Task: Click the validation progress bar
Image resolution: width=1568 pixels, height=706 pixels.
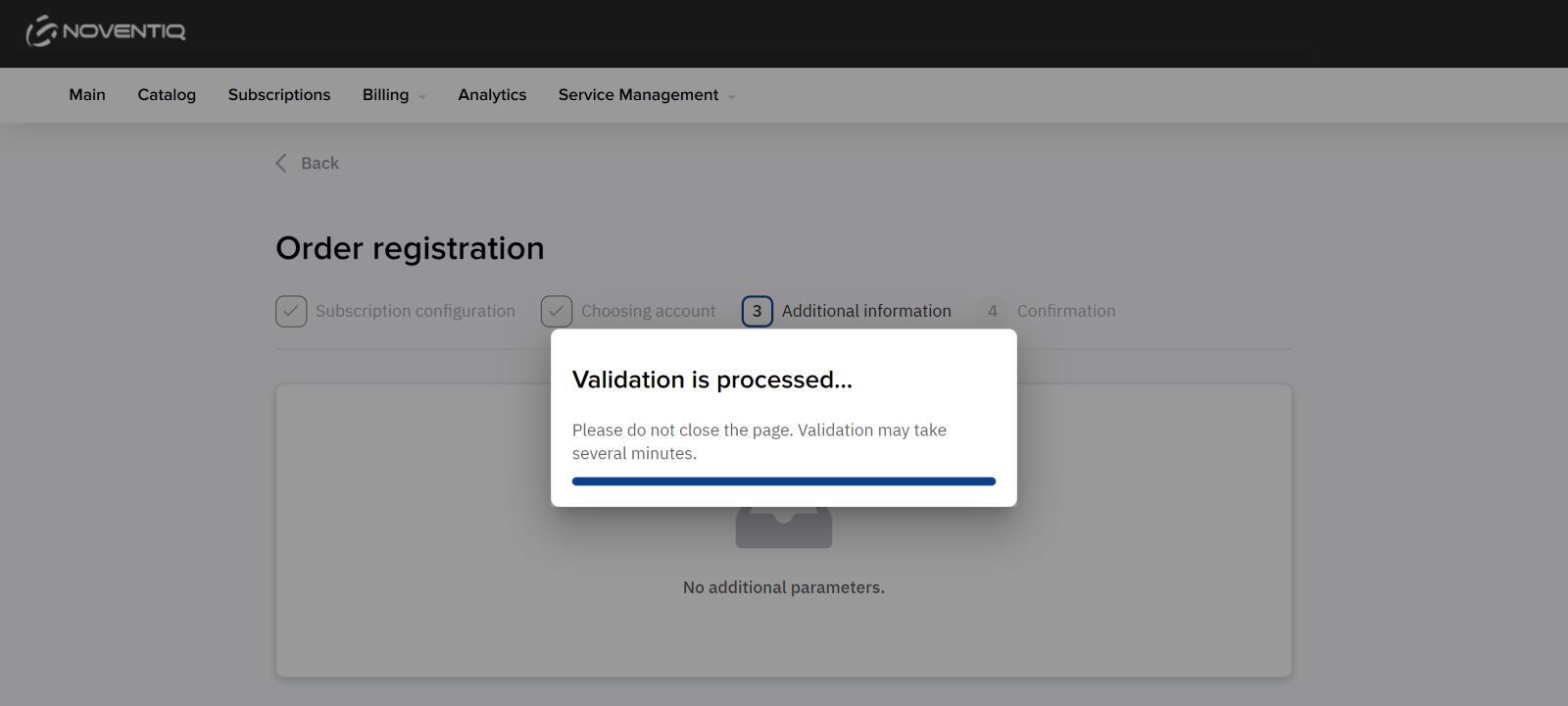Action: 783,481
